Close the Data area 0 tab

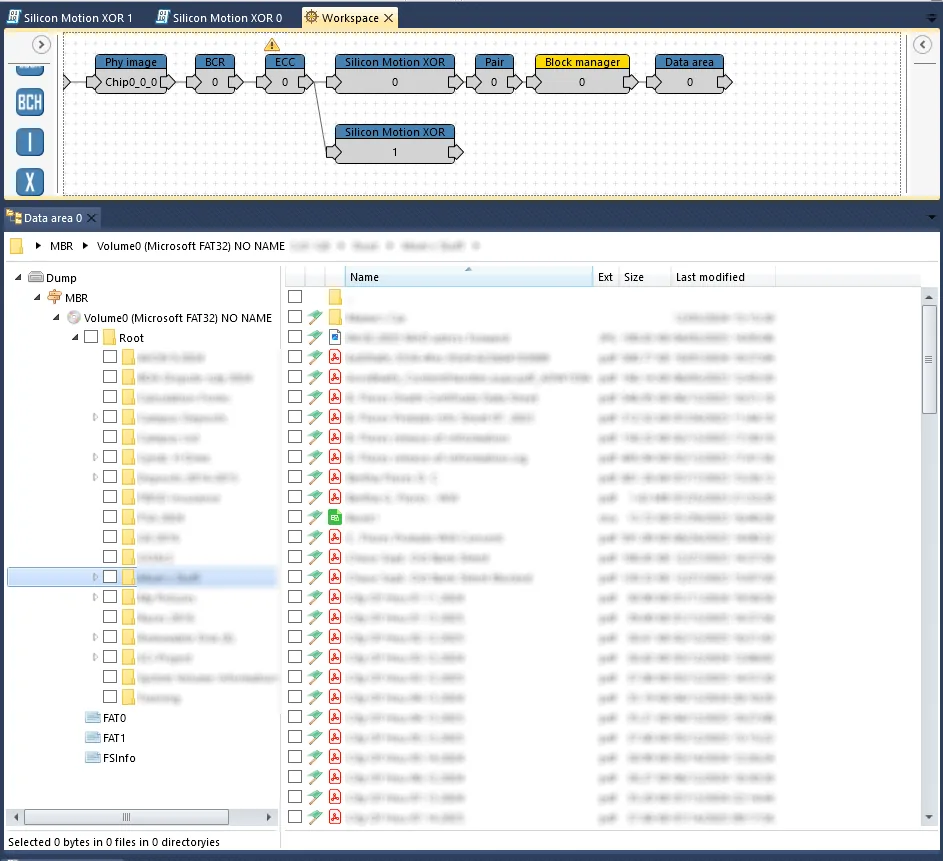tap(91, 218)
